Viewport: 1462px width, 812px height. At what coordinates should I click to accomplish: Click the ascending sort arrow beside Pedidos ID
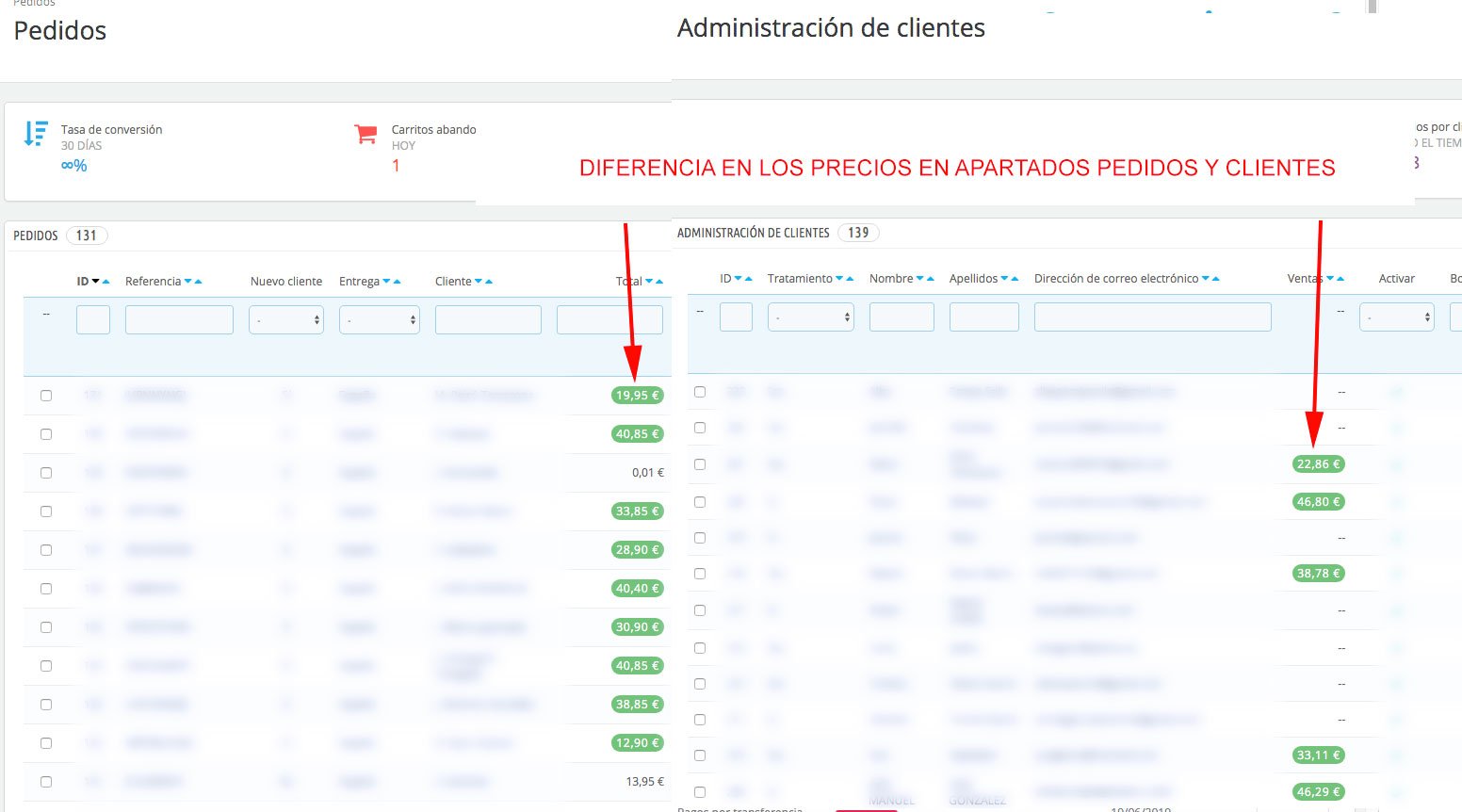pyautogui.click(x=106, y=282)
